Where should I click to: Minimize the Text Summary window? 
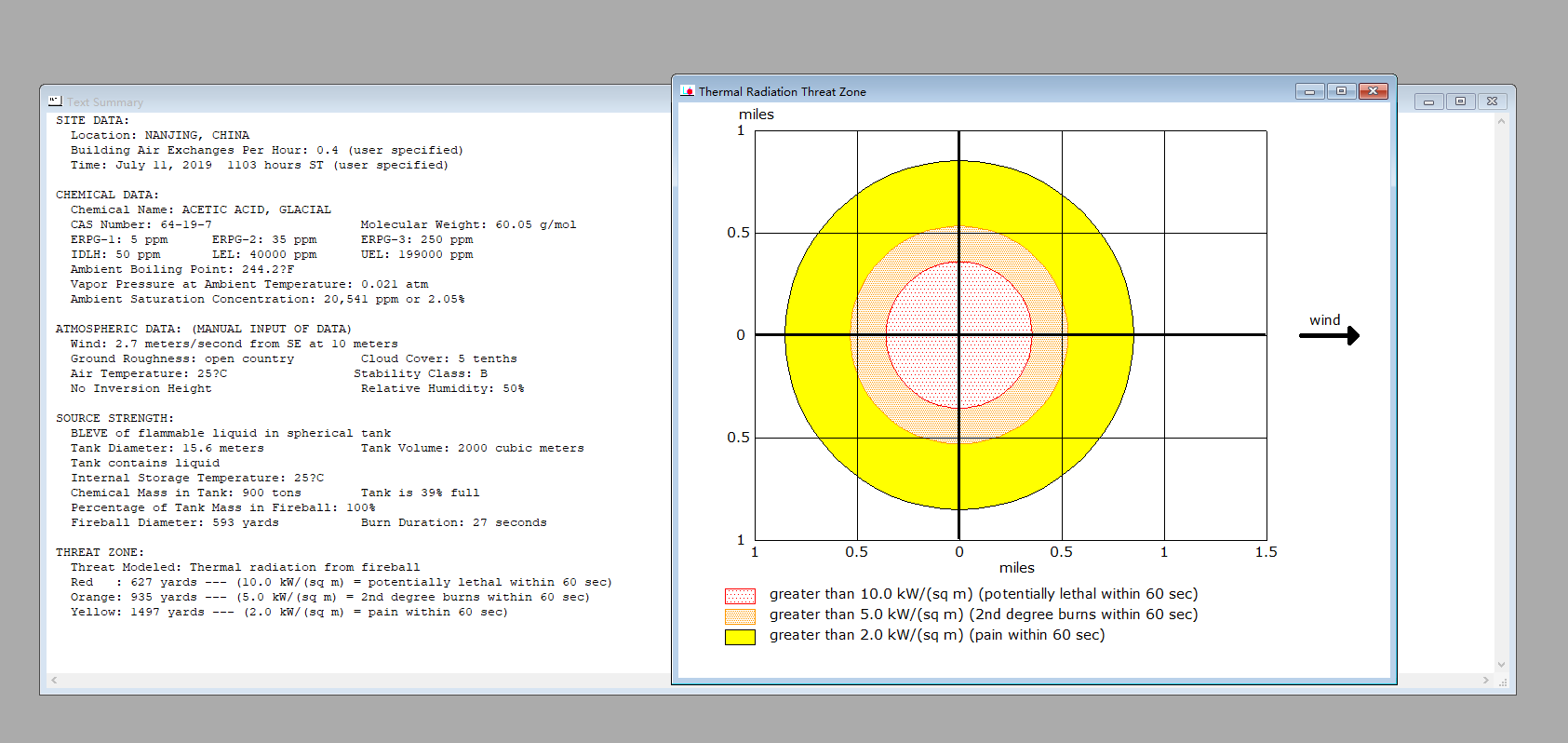point(1428,101)
